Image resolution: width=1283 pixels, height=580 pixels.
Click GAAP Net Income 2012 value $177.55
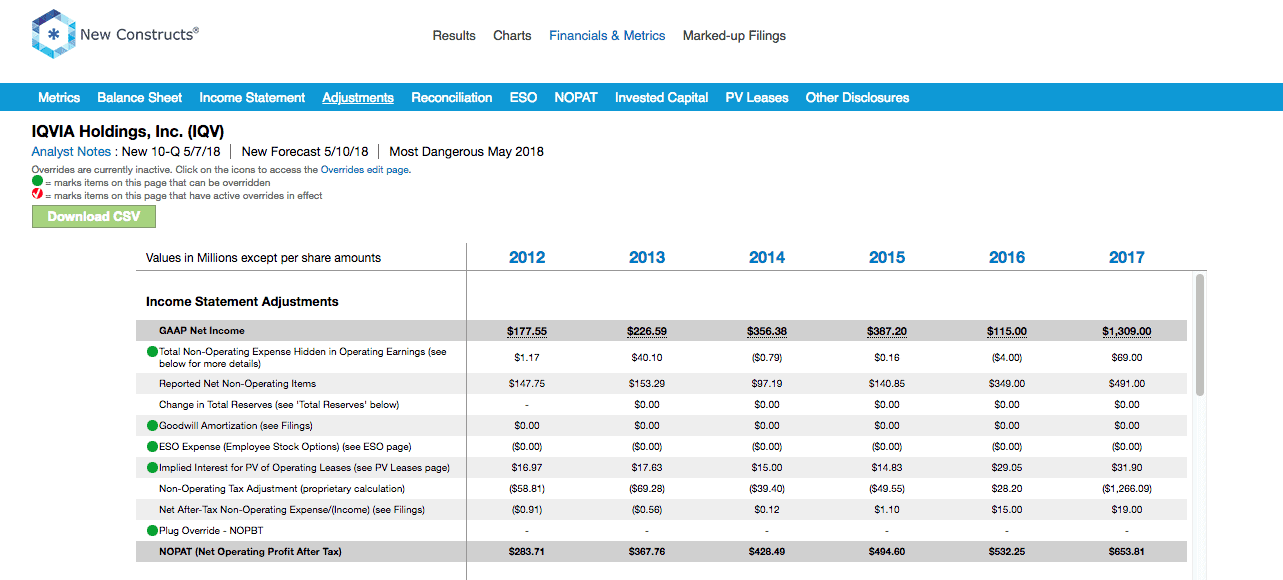coord(527,331)
